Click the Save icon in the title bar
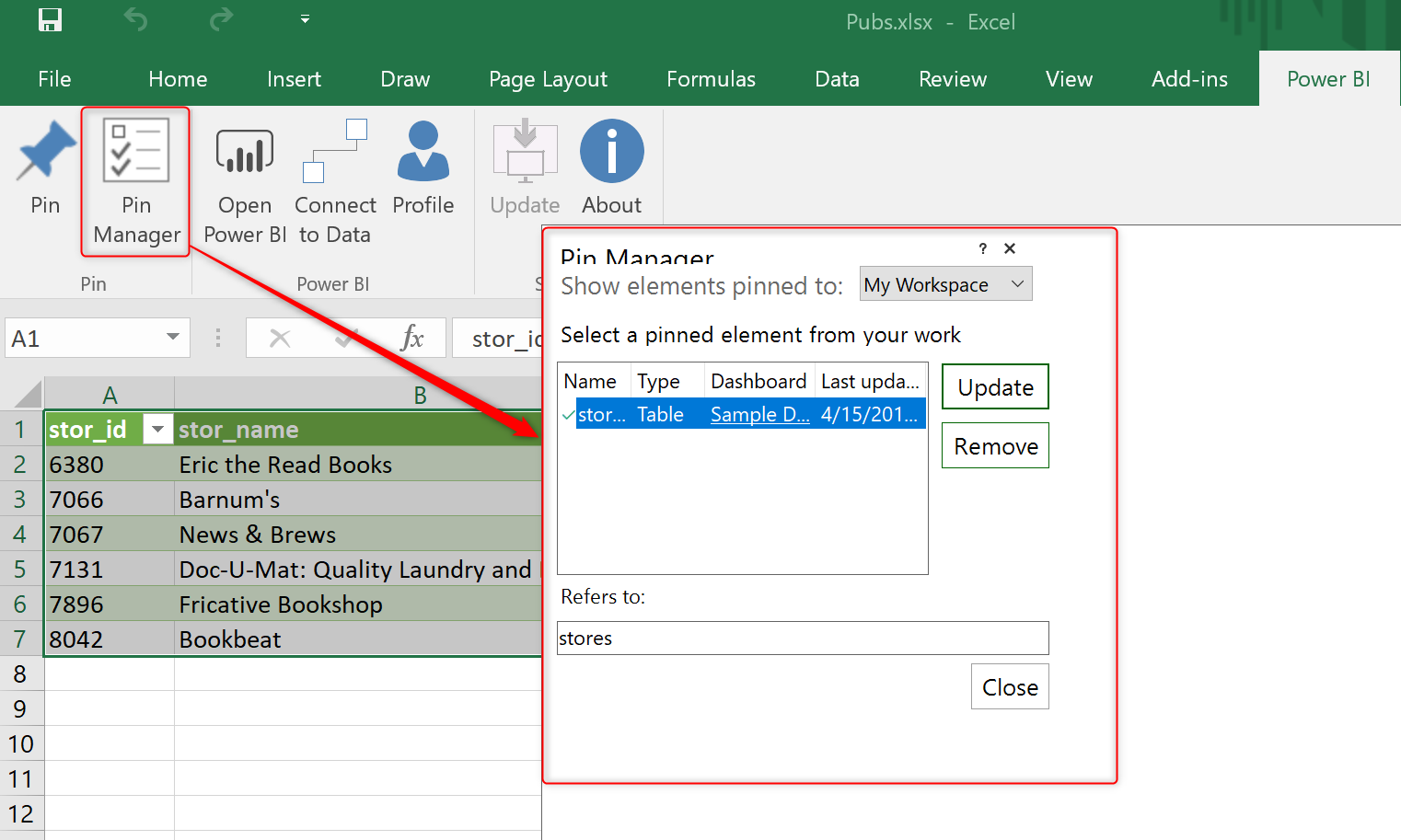This screenshot has height=840, width=1401. tap(50, 19)
